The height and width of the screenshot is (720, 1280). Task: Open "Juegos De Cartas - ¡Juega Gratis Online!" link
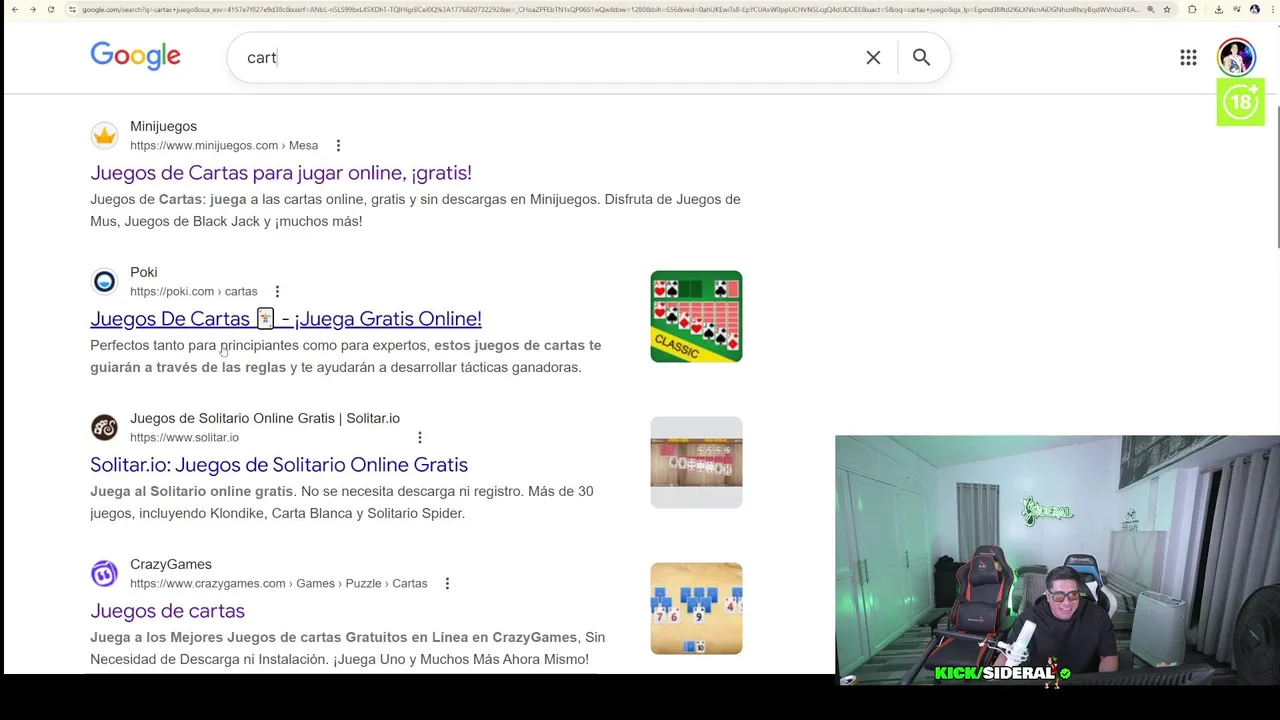point(286,319)
